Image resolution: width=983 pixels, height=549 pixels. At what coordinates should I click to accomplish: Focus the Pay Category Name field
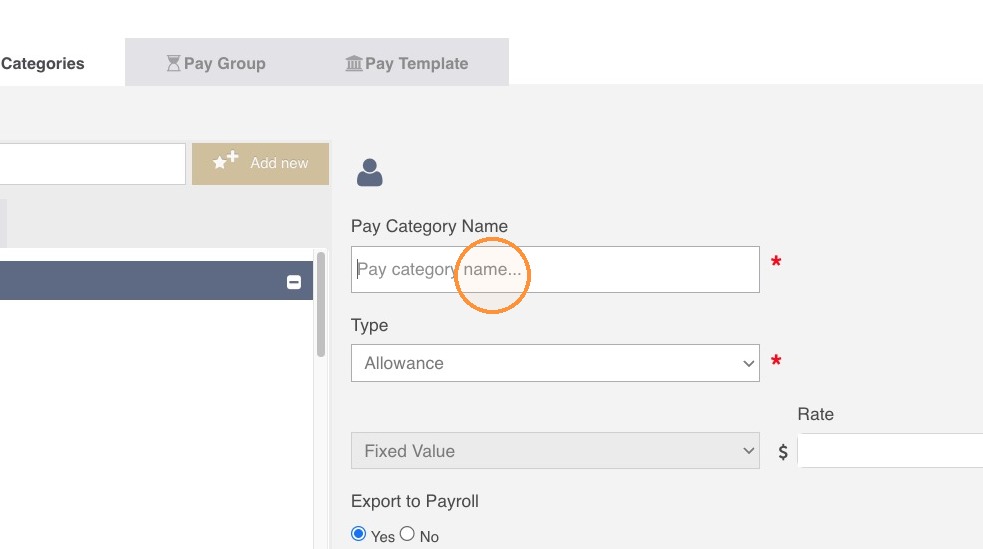coord(555,269)
